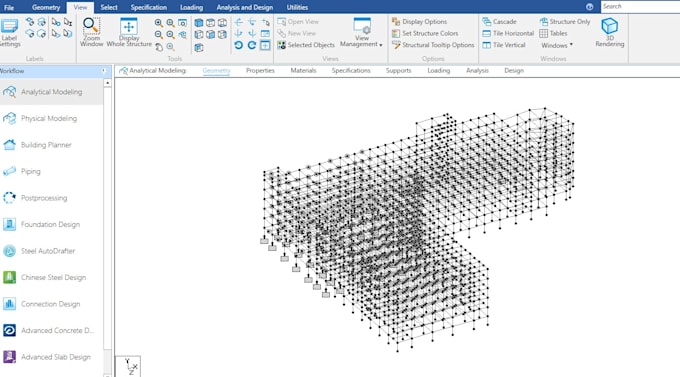Viewport: 680px width, 377px height.
Task: Tile windows horizontally
Action: point(508,33)
